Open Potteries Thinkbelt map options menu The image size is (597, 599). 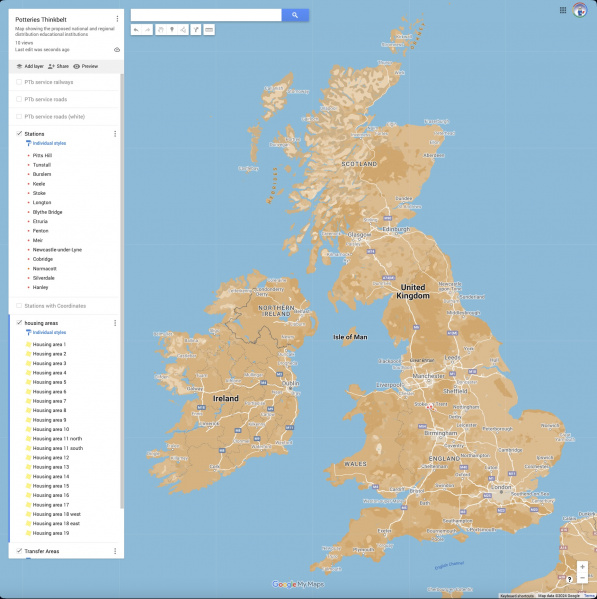[x=117, y=19]
